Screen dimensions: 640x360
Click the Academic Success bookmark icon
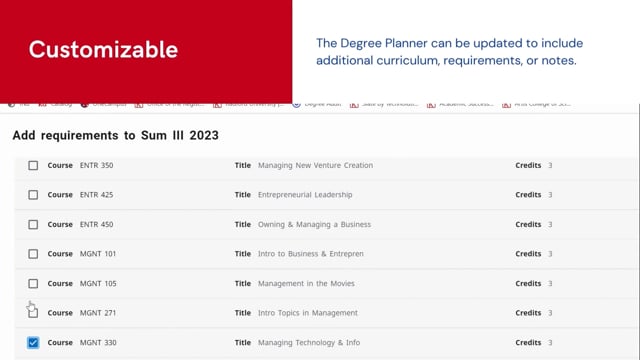point(431,105)
